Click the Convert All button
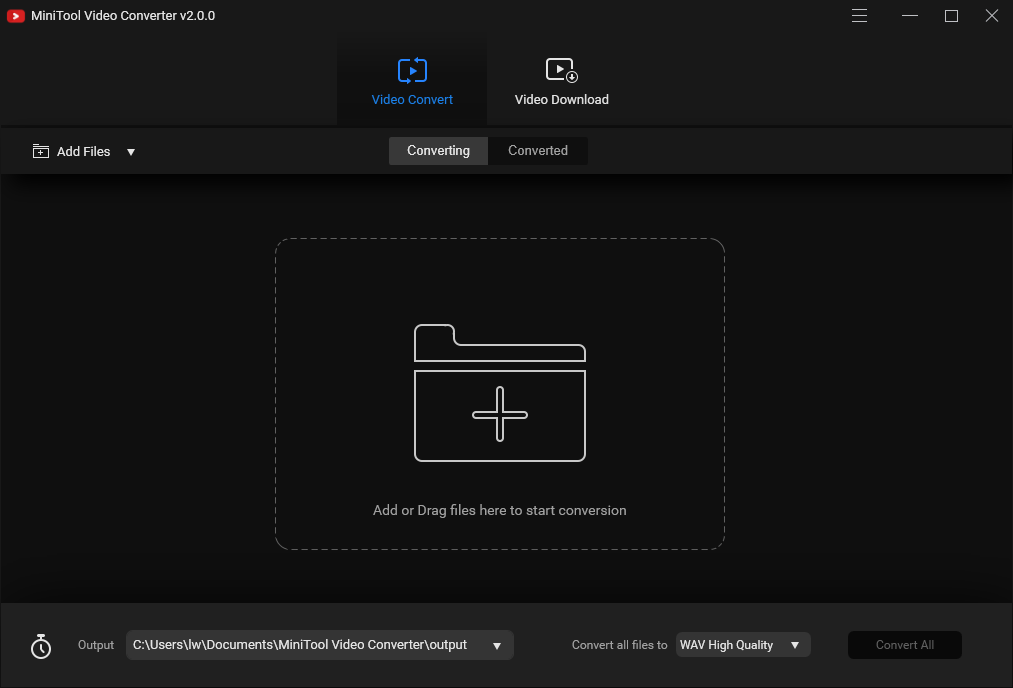 click(904, 645)
